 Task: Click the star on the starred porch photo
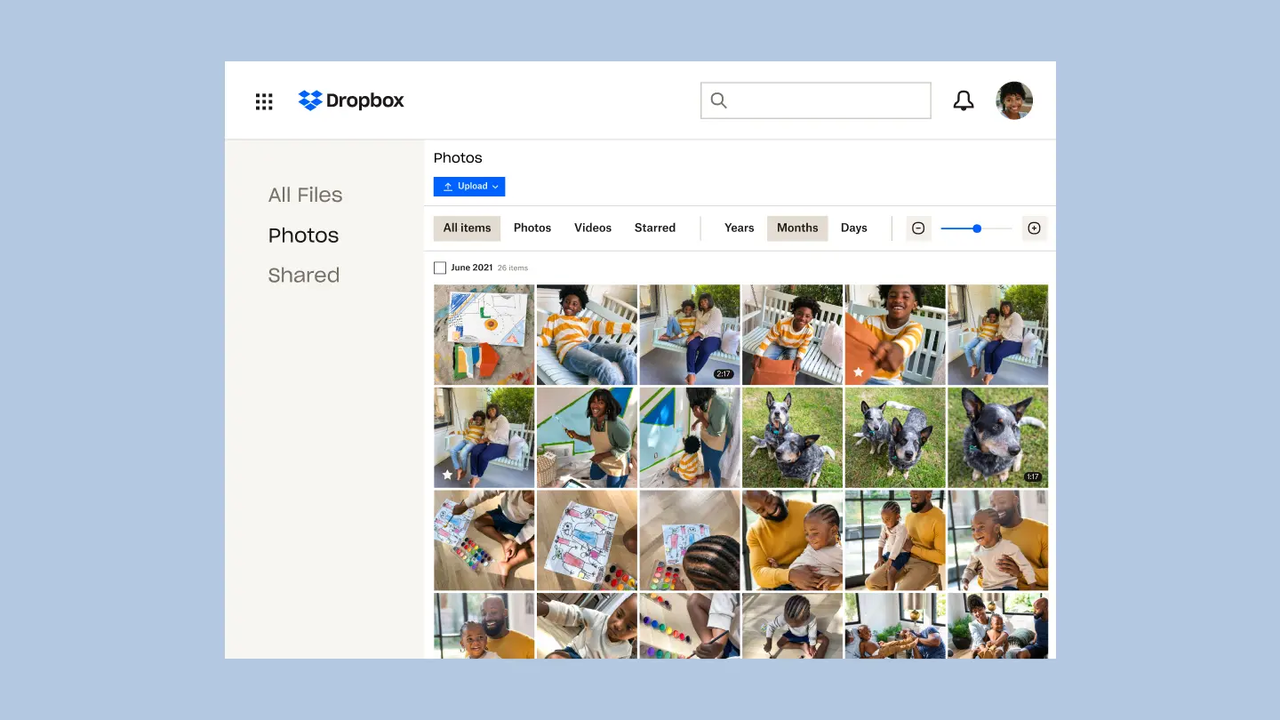click(447, 474)
